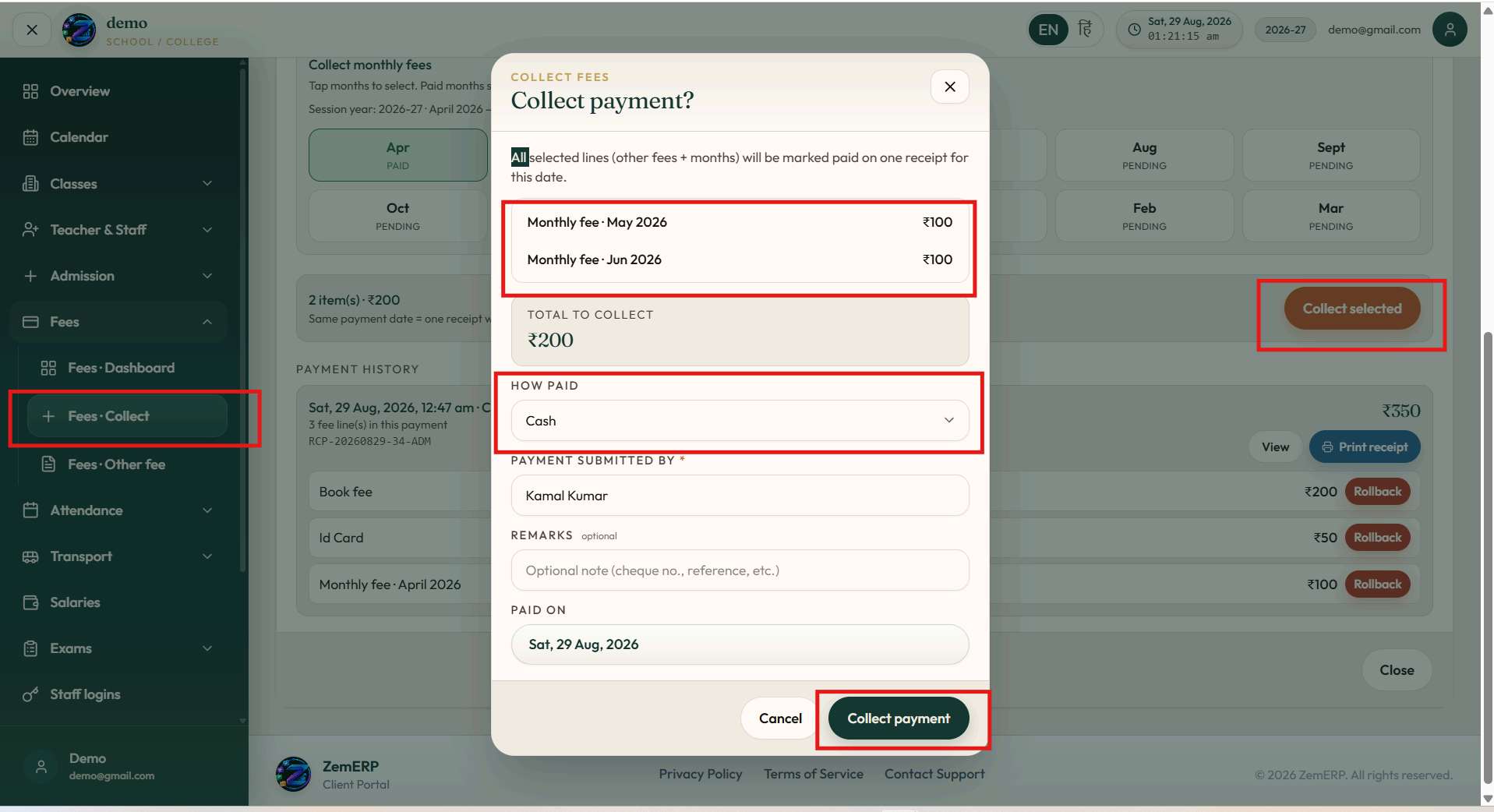This screenshot has width=1494, height=812.
Task: Click the Fees card icon
Action: click(30, 322)
